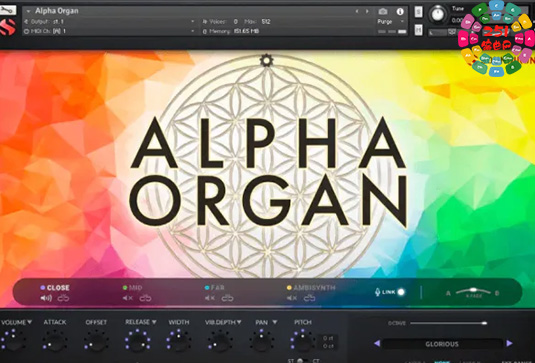
Task: Click the AMBISYNTH load/purge icon
Action: (309, 298)
